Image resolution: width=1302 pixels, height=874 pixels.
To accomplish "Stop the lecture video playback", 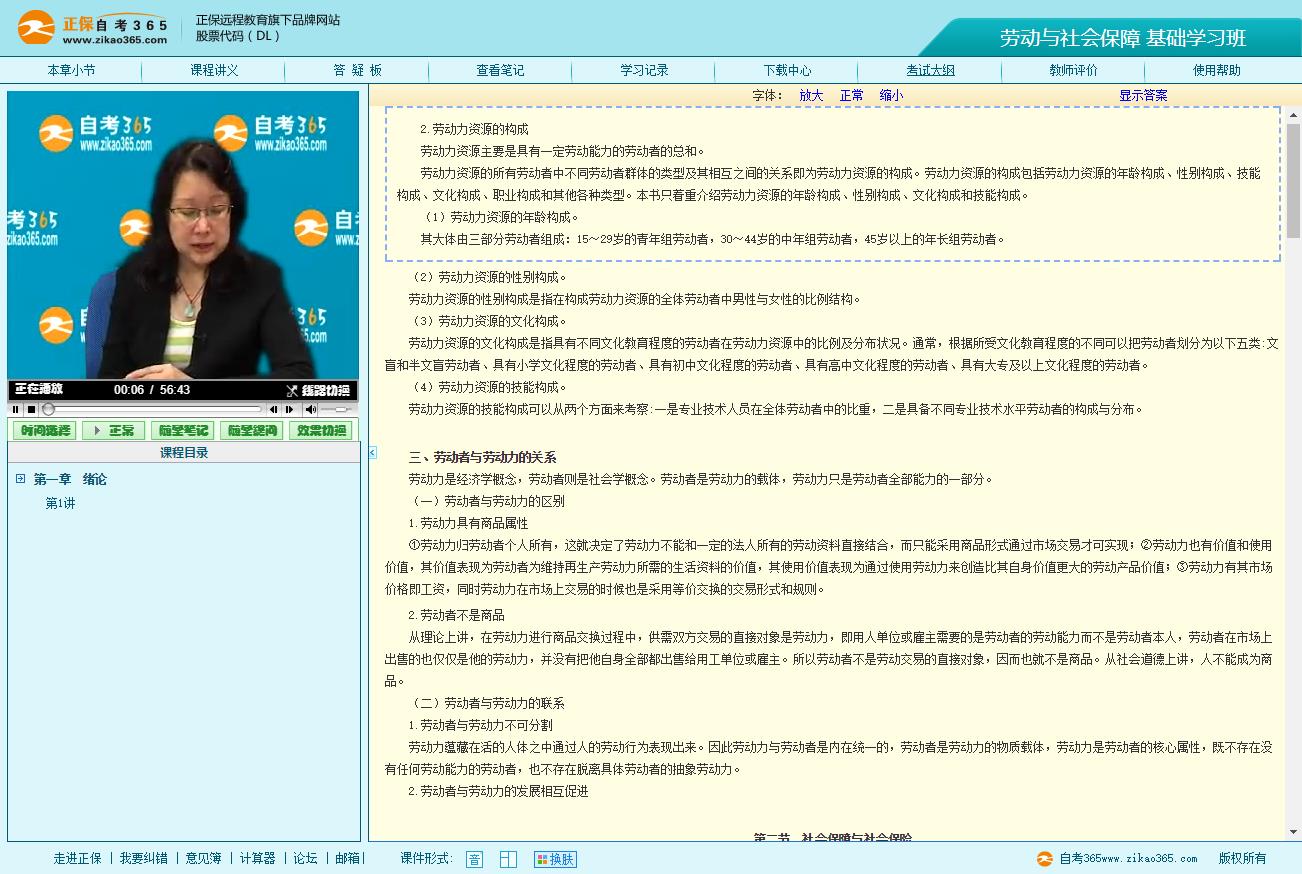I will (x=32, y=409).
